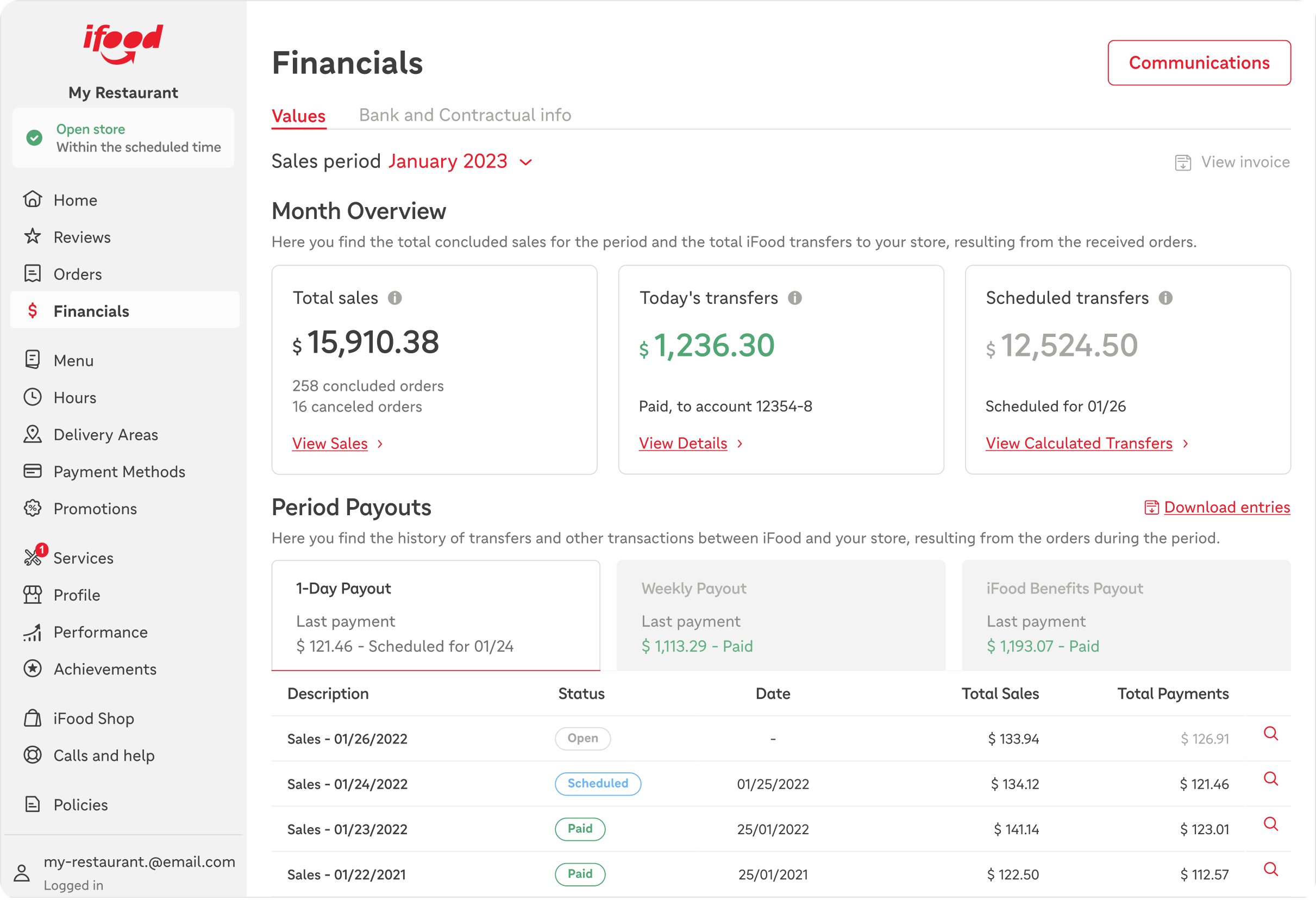
Task: Select the iFood Benefits Payout card
Action: tap(1126, 616)
